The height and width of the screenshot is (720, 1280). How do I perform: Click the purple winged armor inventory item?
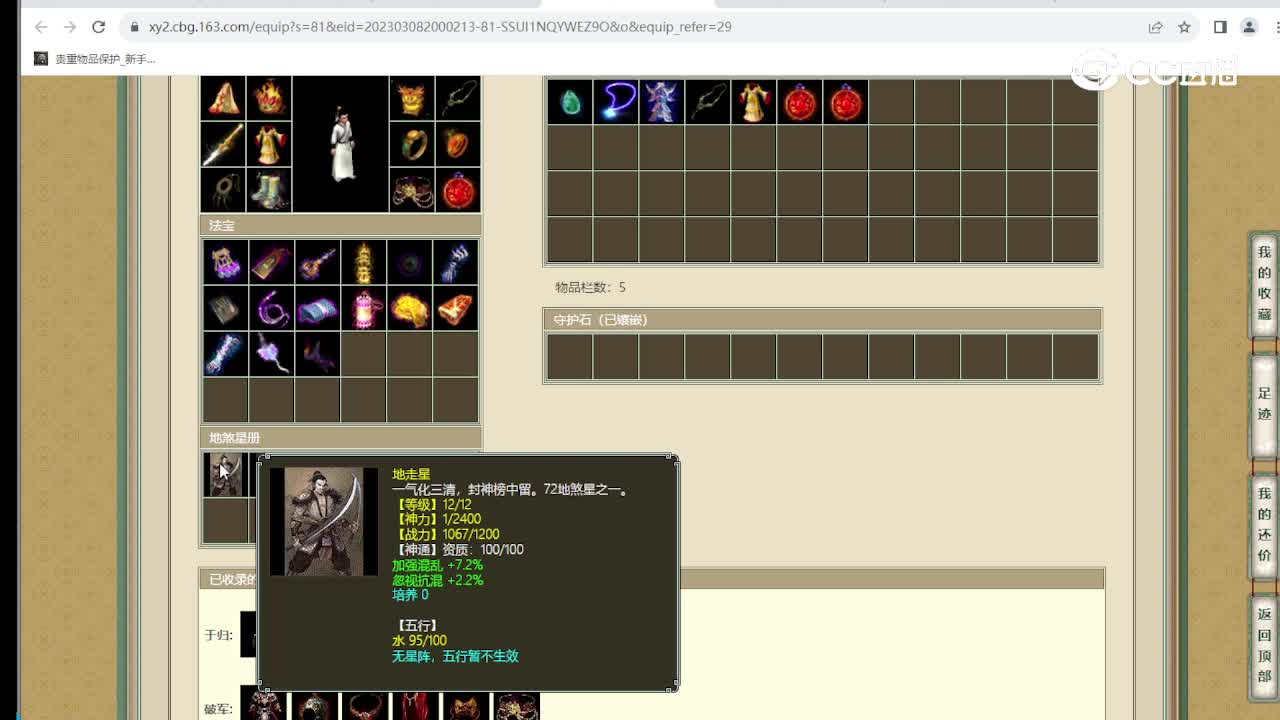[x=661, y=102]
